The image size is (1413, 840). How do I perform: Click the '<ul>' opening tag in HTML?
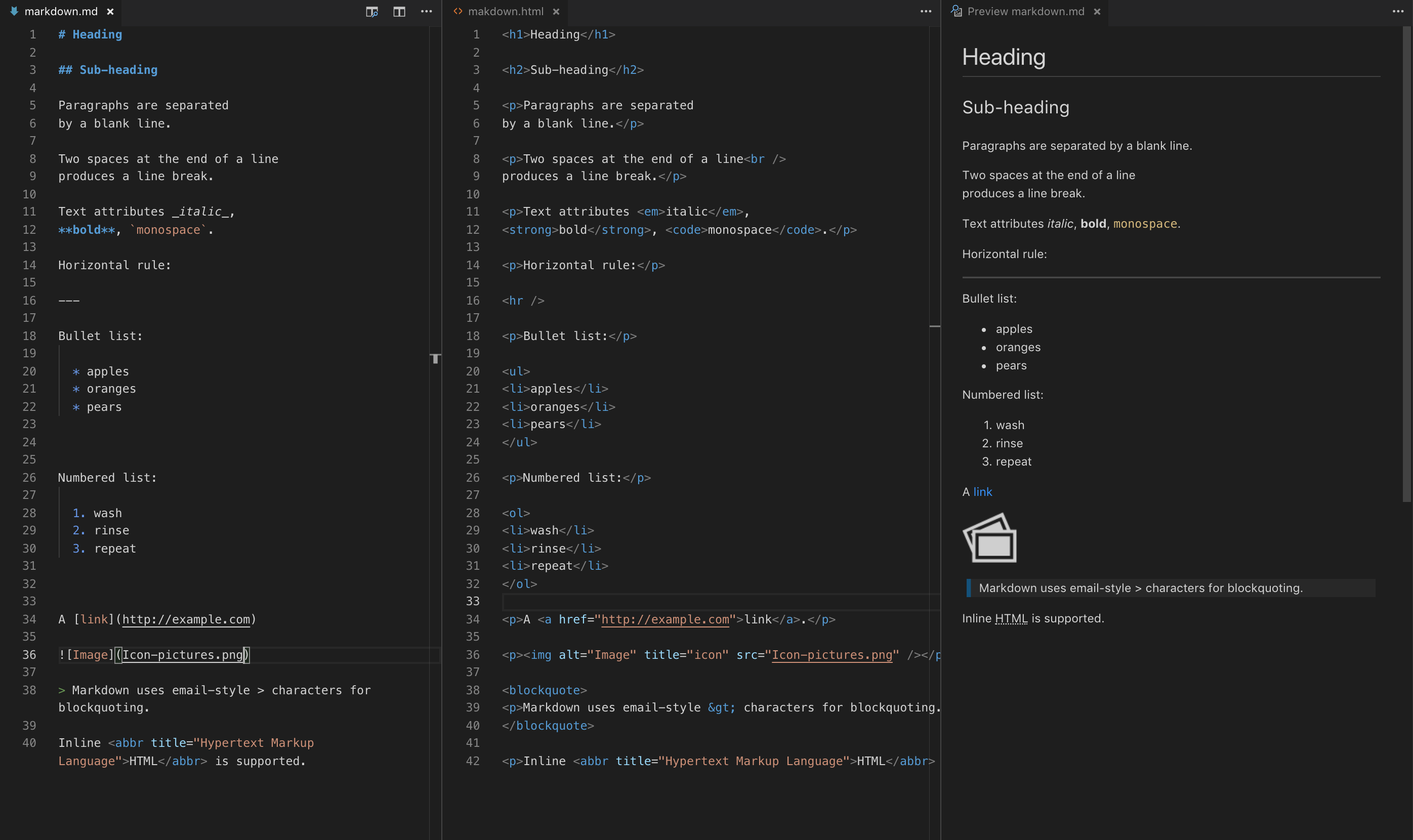(516, 371)
